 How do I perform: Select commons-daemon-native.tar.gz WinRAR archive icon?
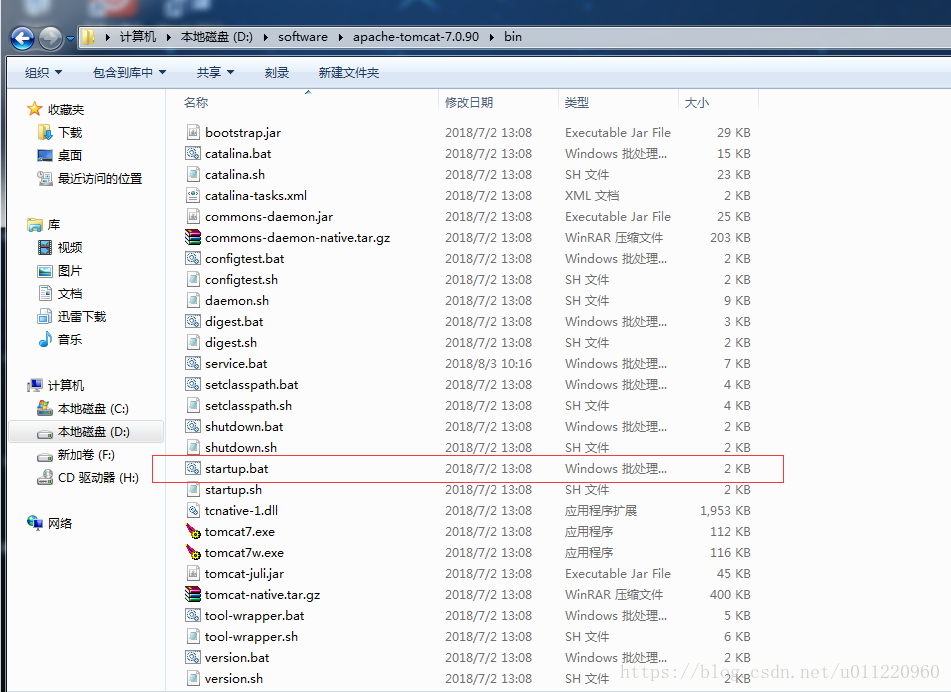(x=193, y=237)
